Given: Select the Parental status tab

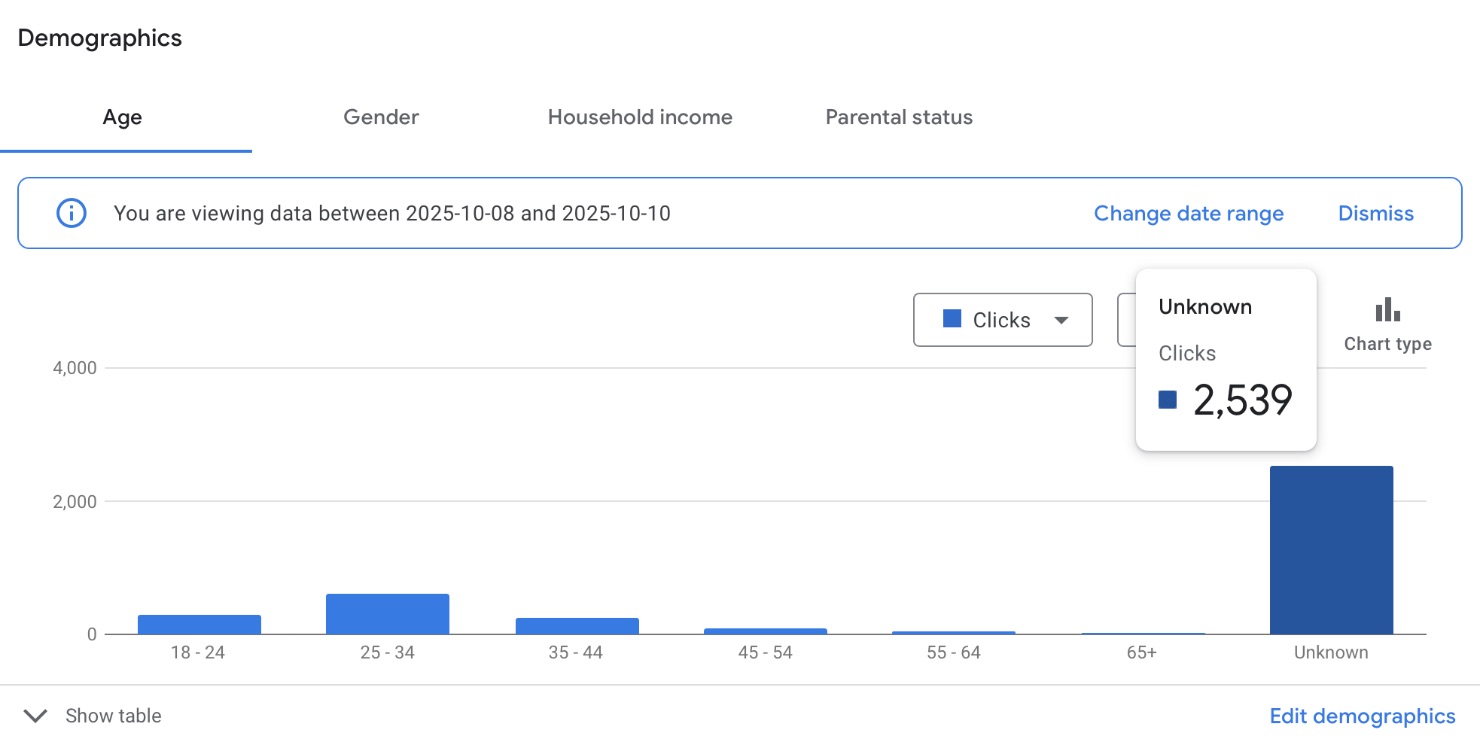Looking at the screenshot, I should 899,118.
